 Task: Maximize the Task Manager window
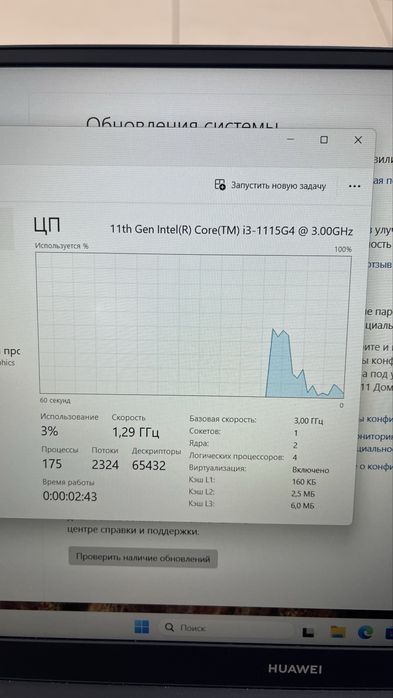click(324, 140)
